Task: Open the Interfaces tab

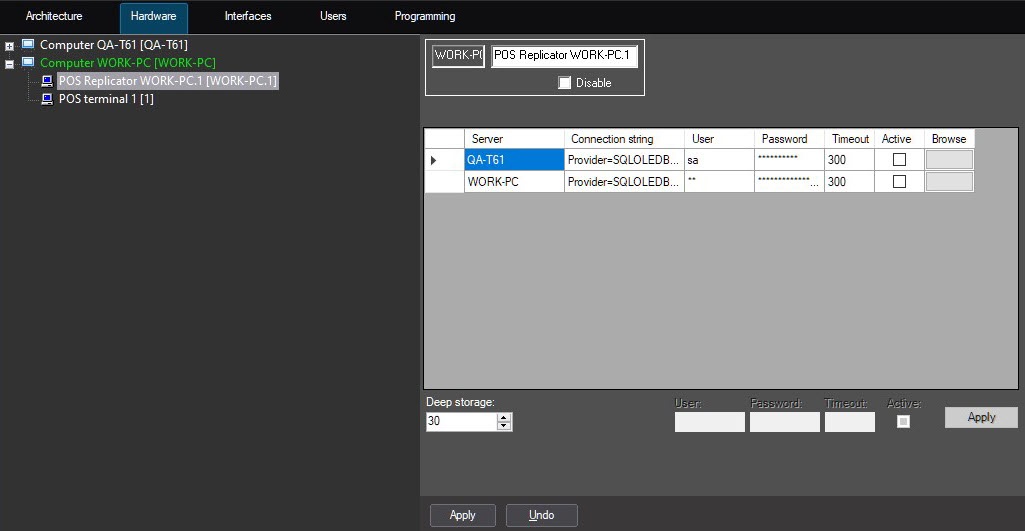Action: point(248,17)
